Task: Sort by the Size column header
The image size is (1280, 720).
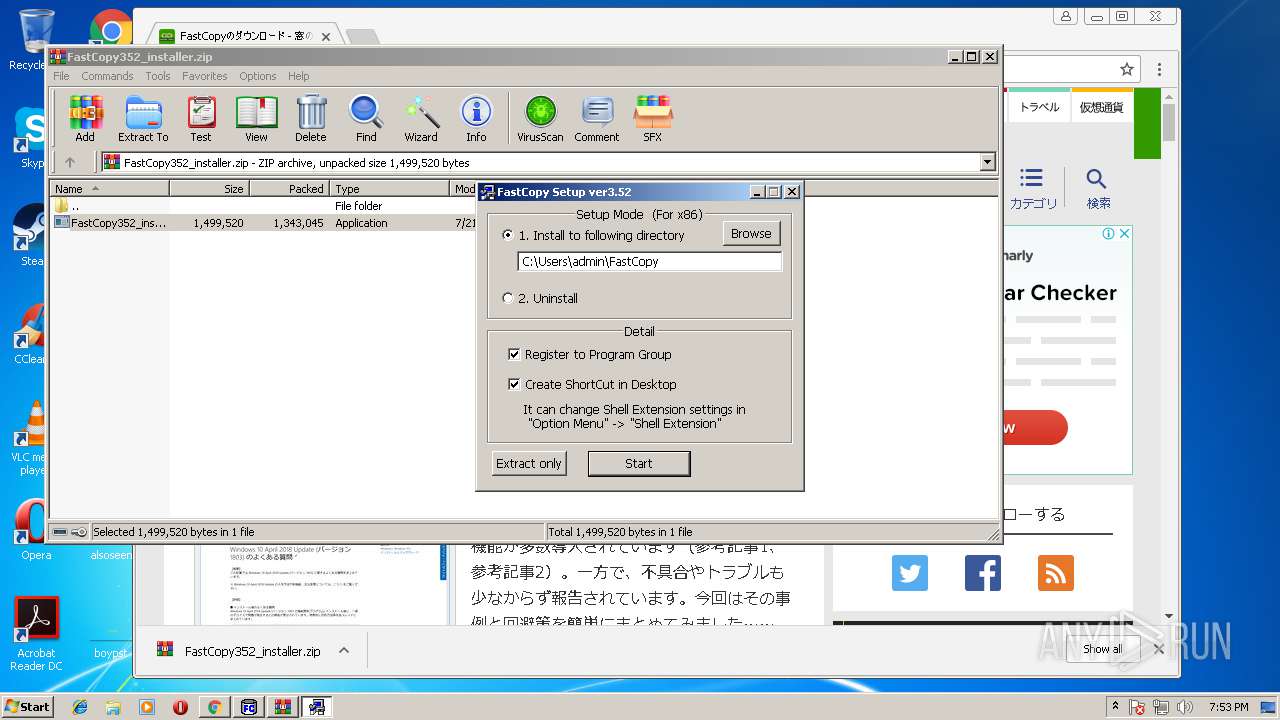Action: pyautogui.click(x=209, y=188)
